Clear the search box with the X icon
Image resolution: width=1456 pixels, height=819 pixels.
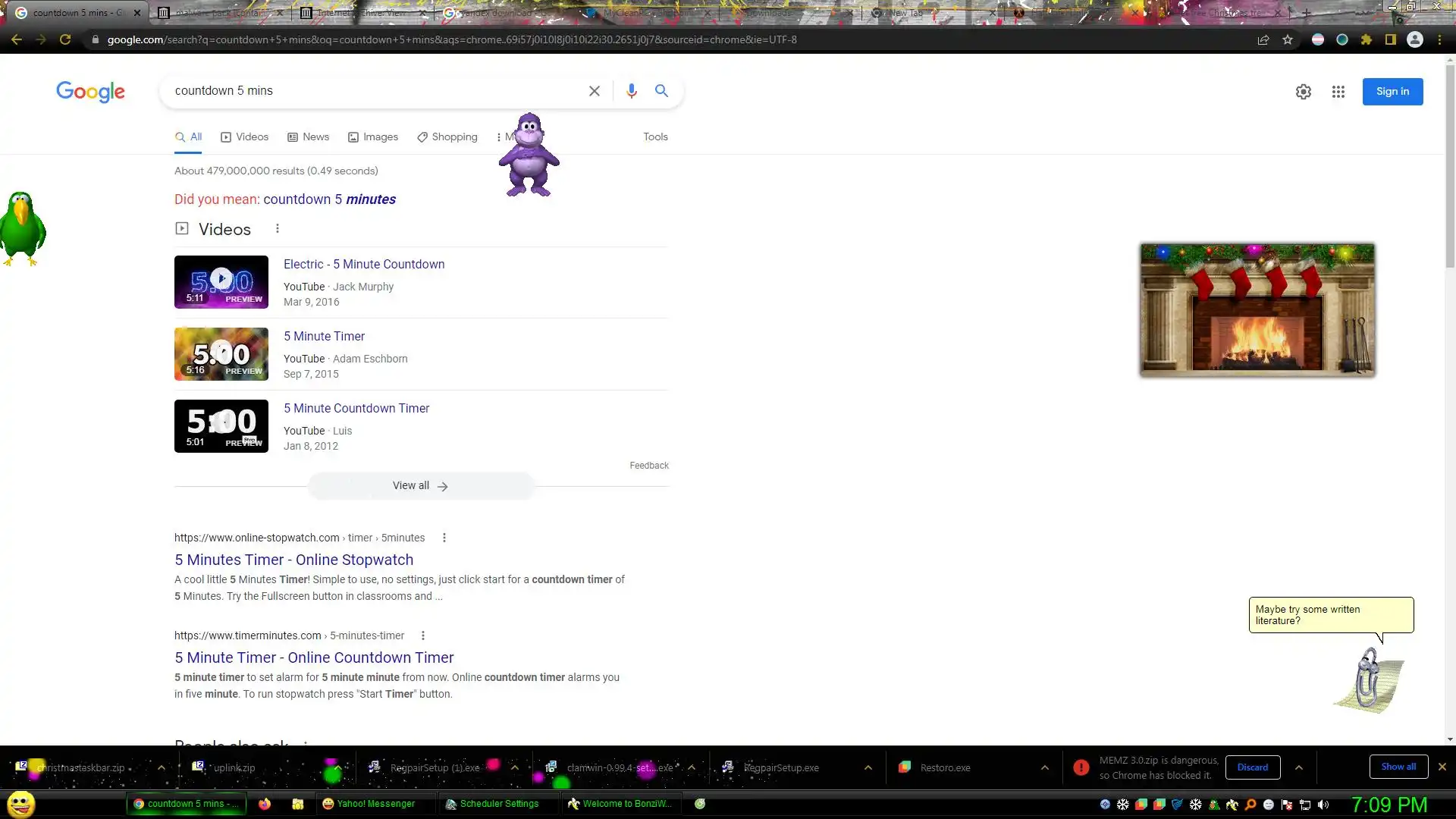(595, 91)
